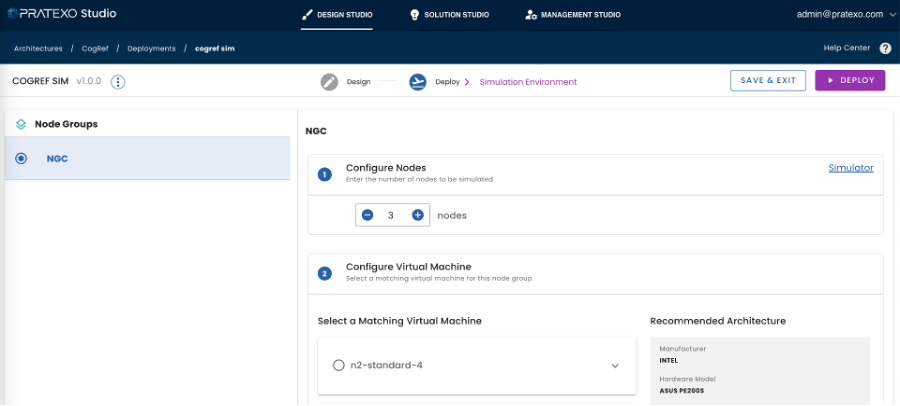Decrease node count with minus button
This screenshot has height=406, width=900.
(367, 215)
